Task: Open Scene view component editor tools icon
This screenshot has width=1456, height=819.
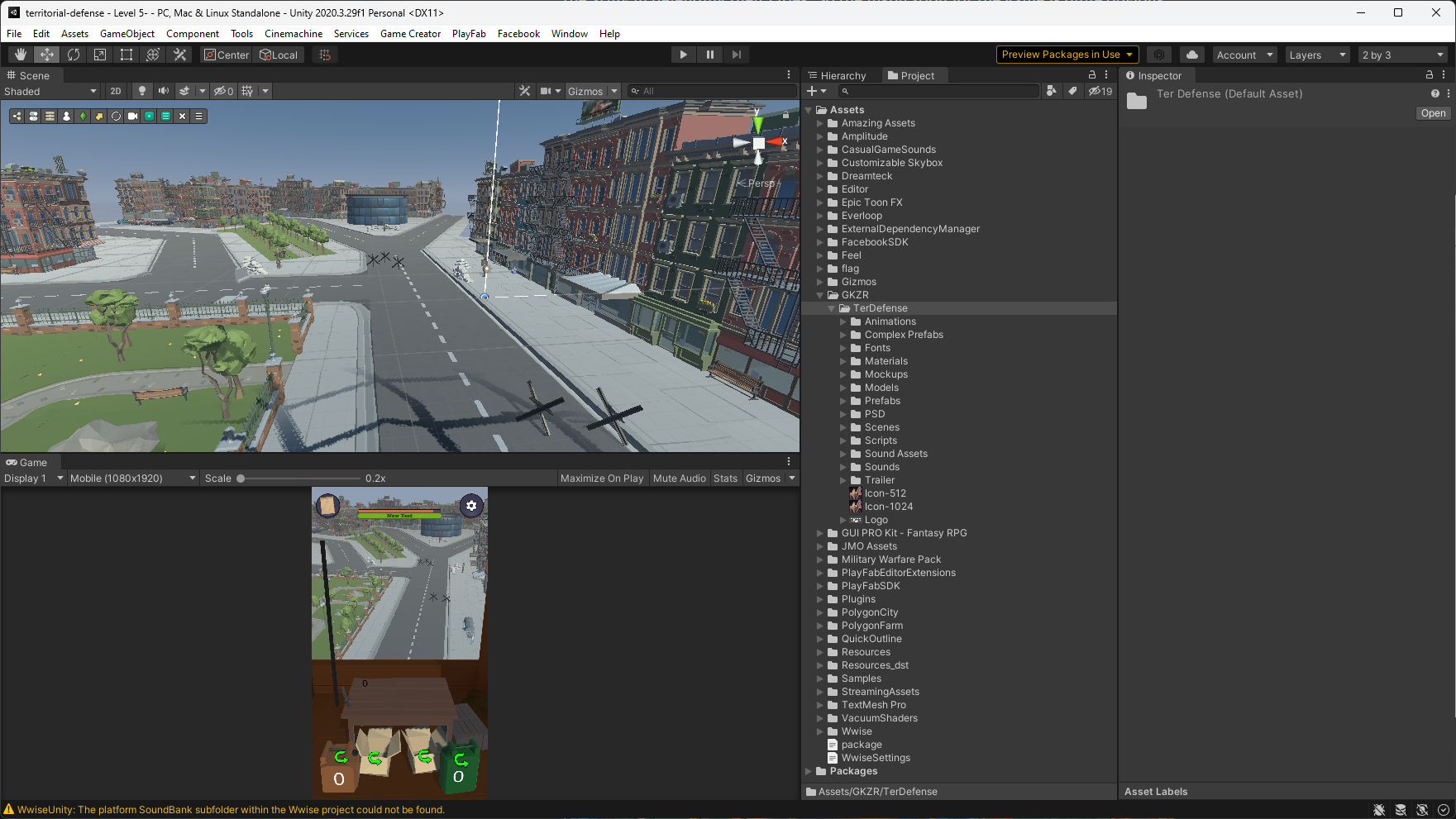Action: click(524, 91)
